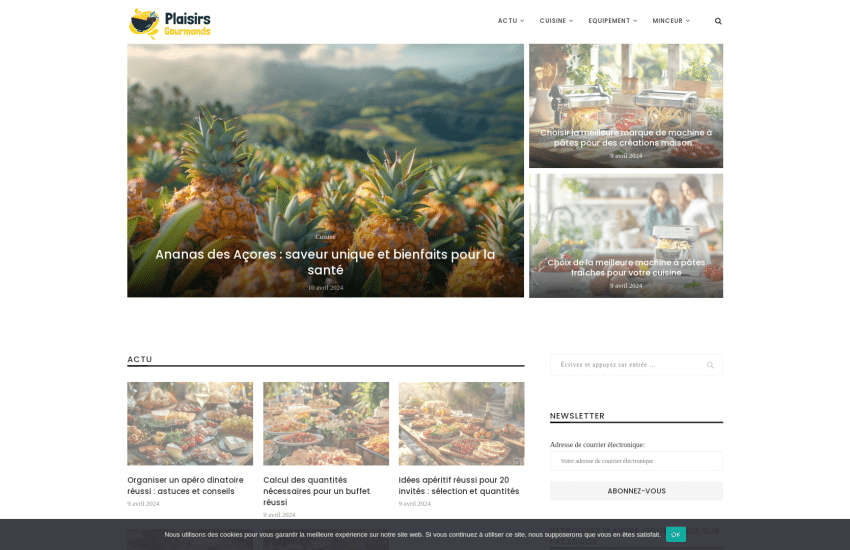Expand the CUISINE menu dropdown
Screen dimensions: 850x550
click(556, 21)
